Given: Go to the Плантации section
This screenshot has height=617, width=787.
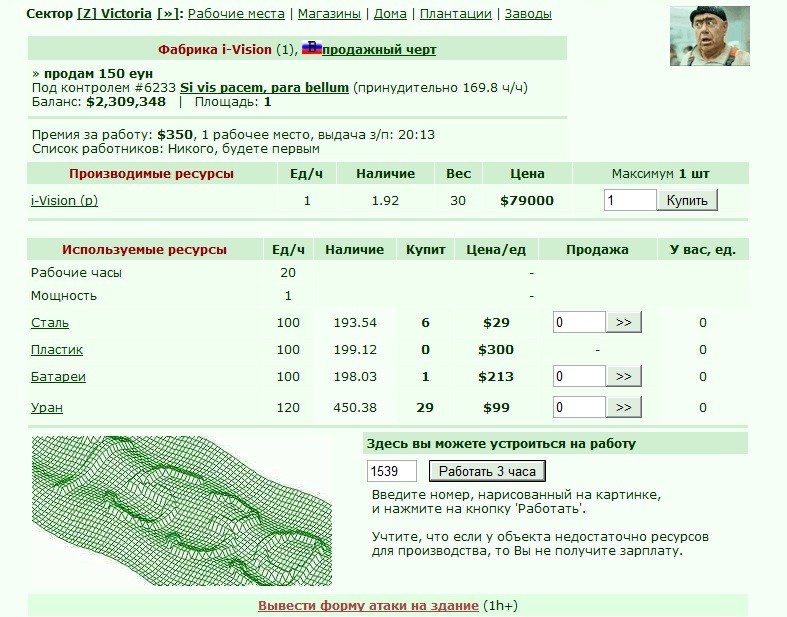Looking at the screenshot, I should [x=456, y=14].
